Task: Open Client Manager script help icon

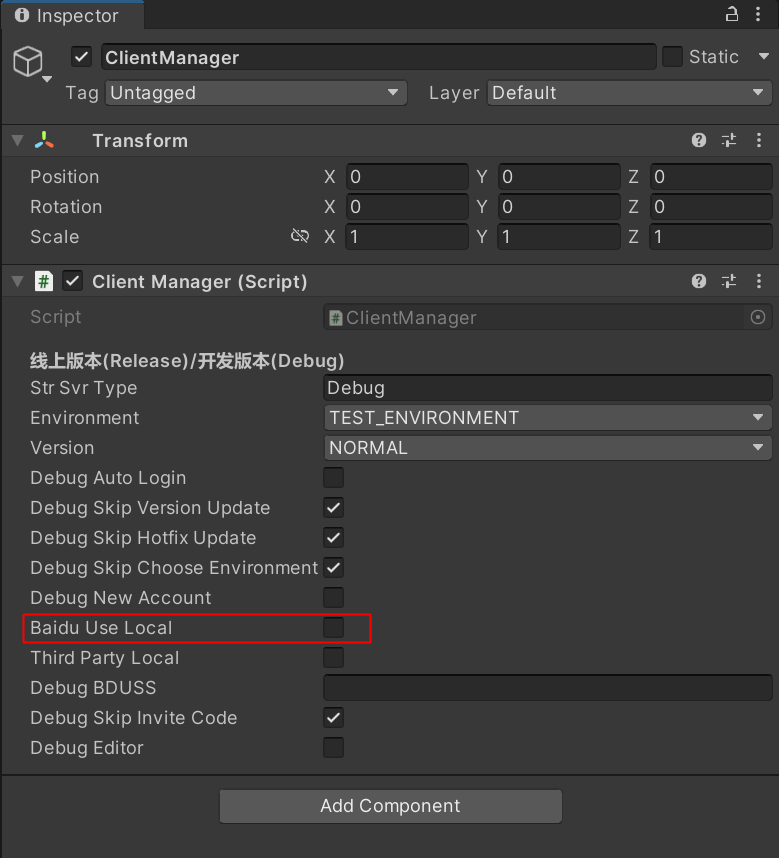Action: click(699, 282)
